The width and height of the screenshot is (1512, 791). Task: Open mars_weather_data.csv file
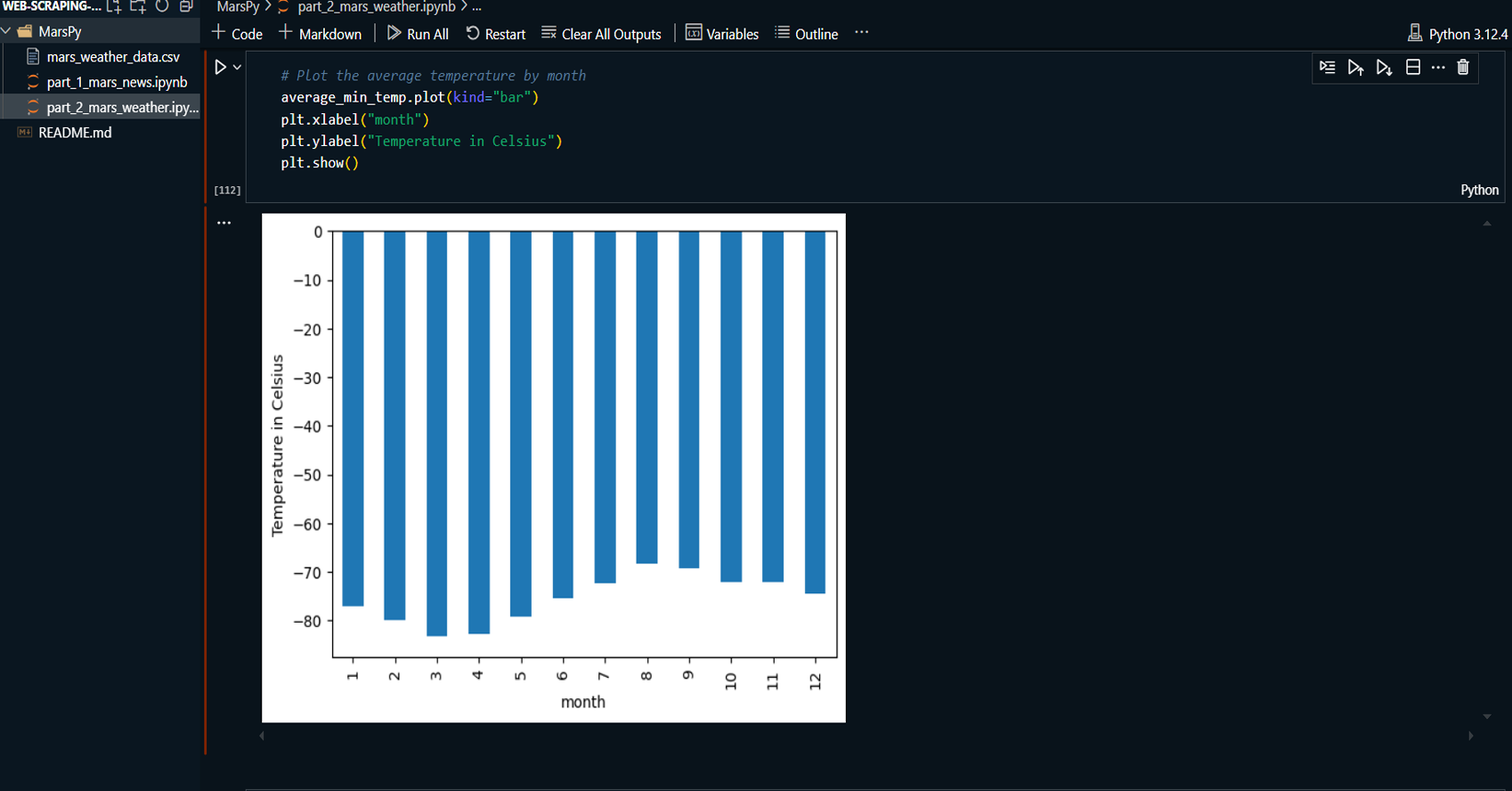point(112,57)
